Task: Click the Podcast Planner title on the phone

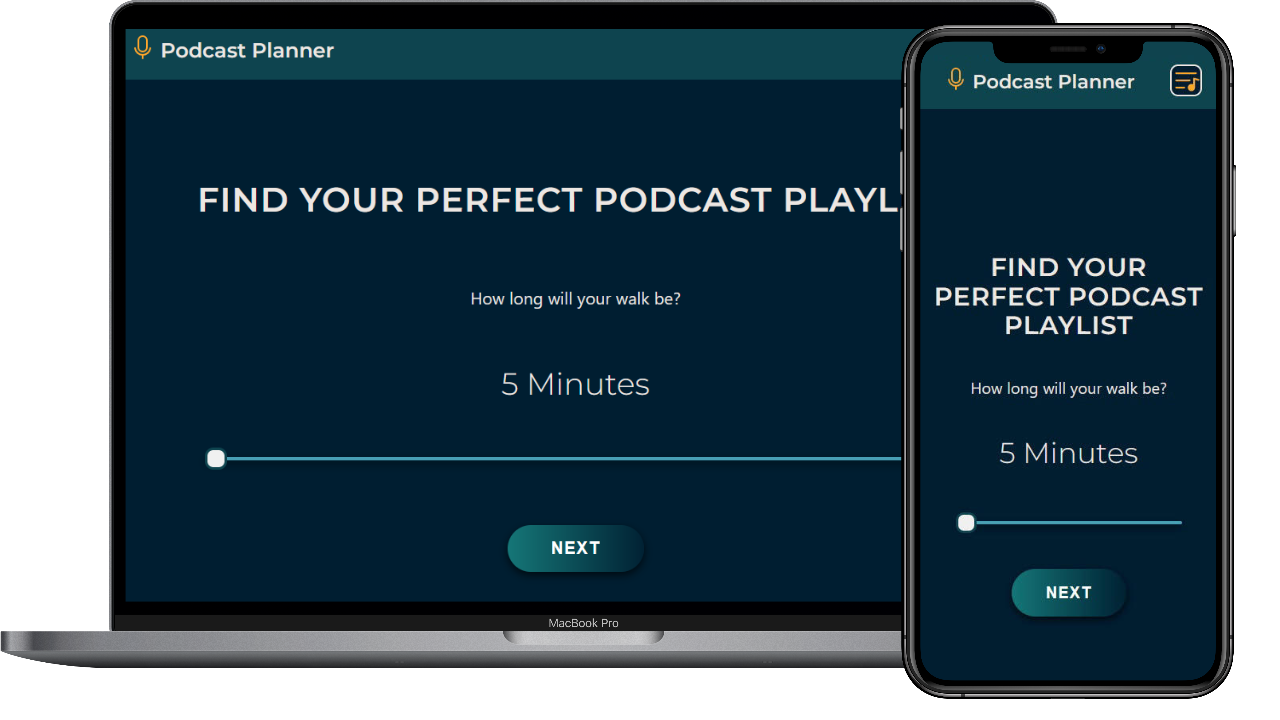Action: 1053,82
